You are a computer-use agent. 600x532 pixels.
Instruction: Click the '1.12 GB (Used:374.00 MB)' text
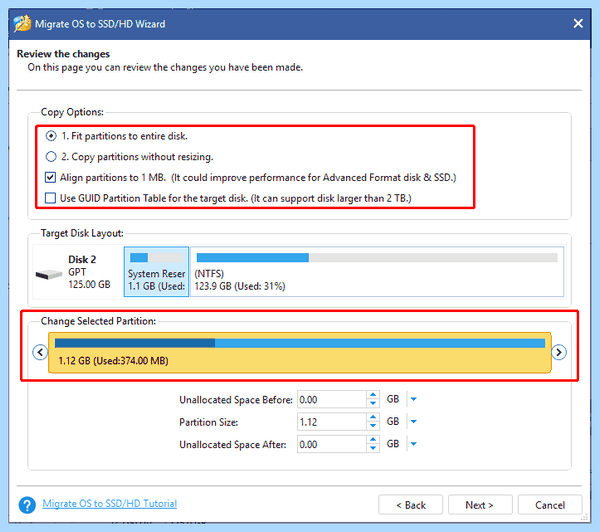tap(113, 361)
